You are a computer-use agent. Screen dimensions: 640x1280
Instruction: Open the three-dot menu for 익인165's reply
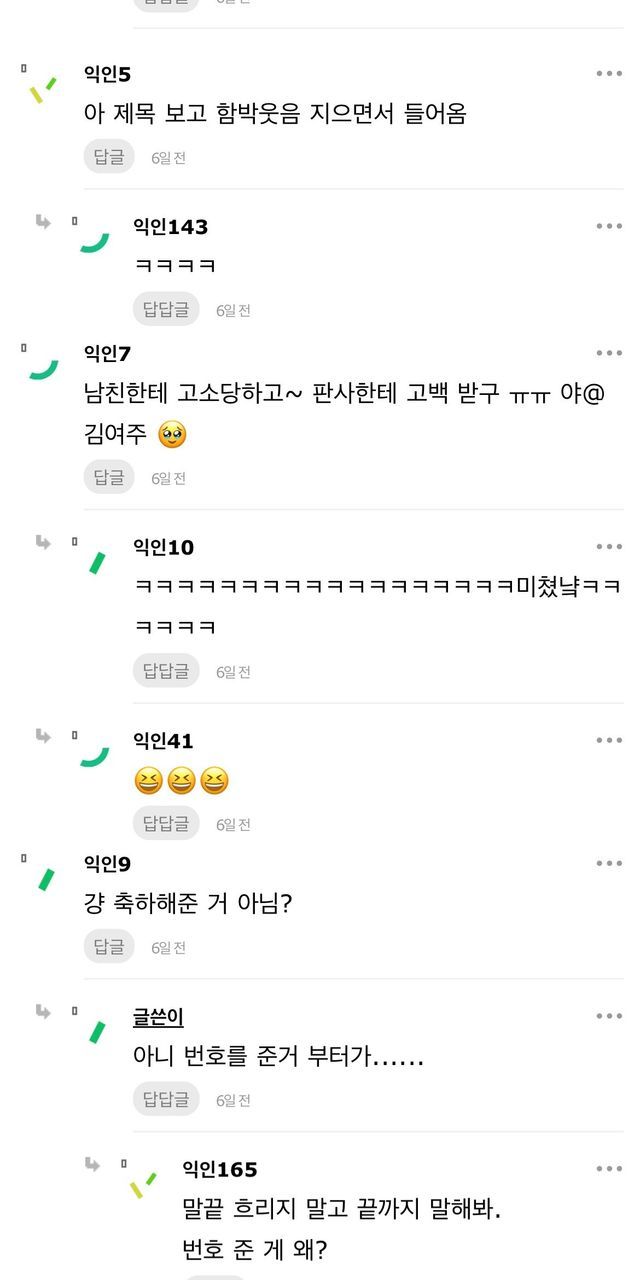(609, 1169)
